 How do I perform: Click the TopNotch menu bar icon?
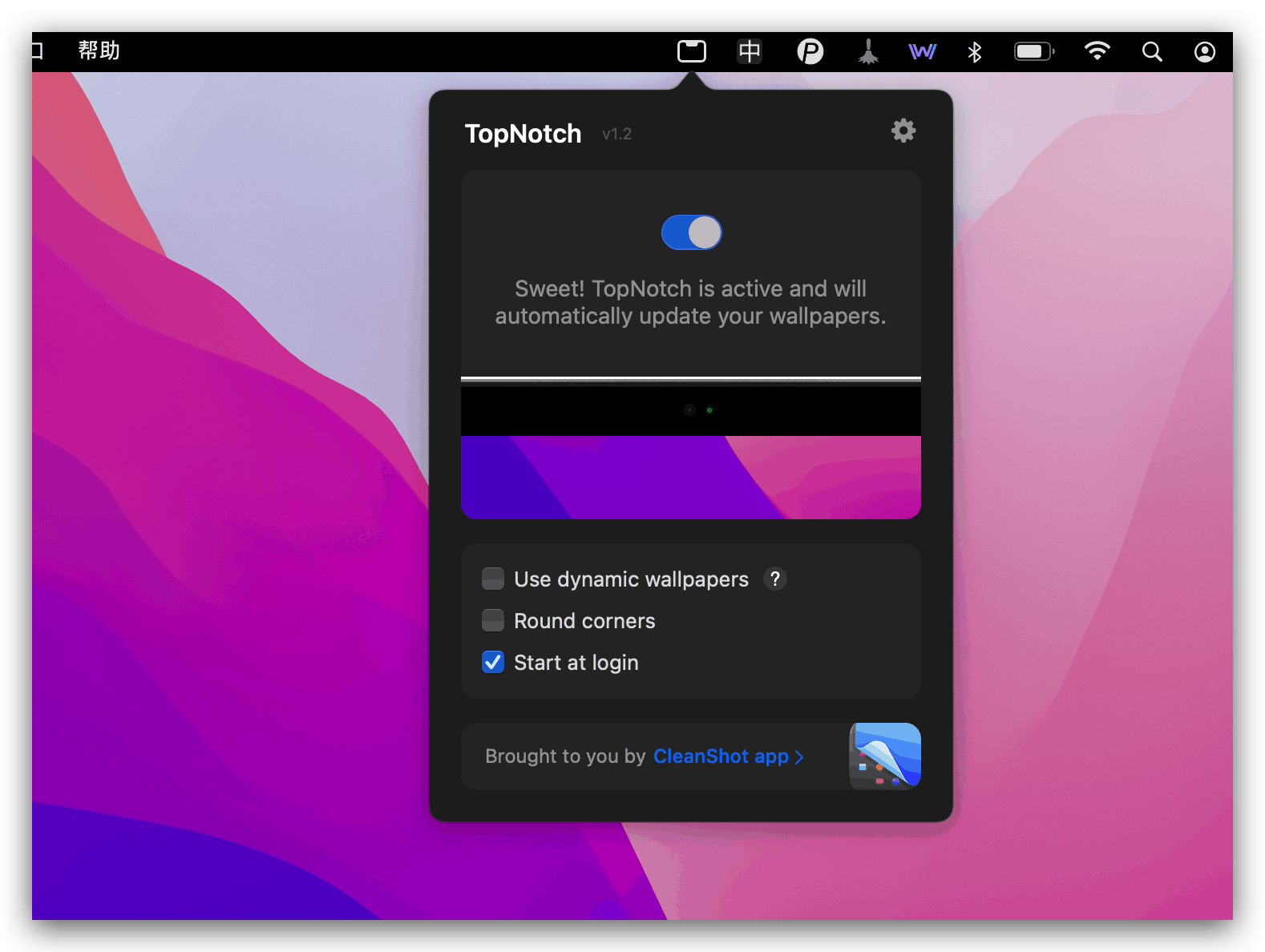click(692, 52)
